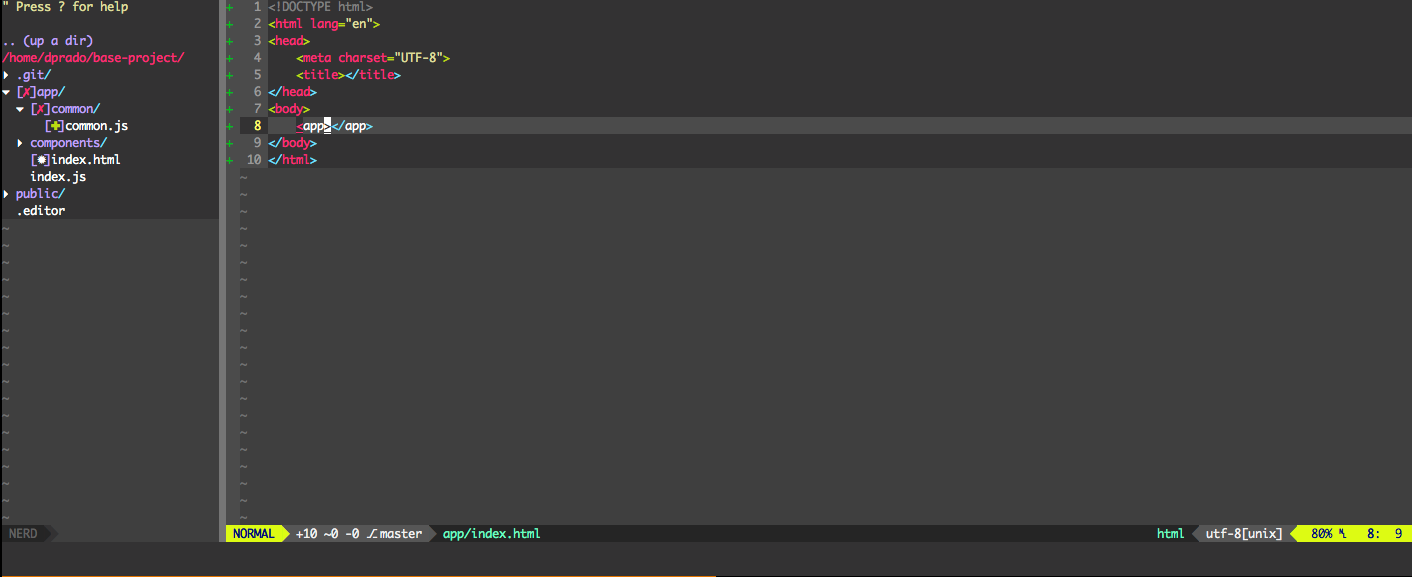Collapse the common/ folder arrow
Image resolution: width=1412 pixels, height=577 pixels.
[20, 109]
